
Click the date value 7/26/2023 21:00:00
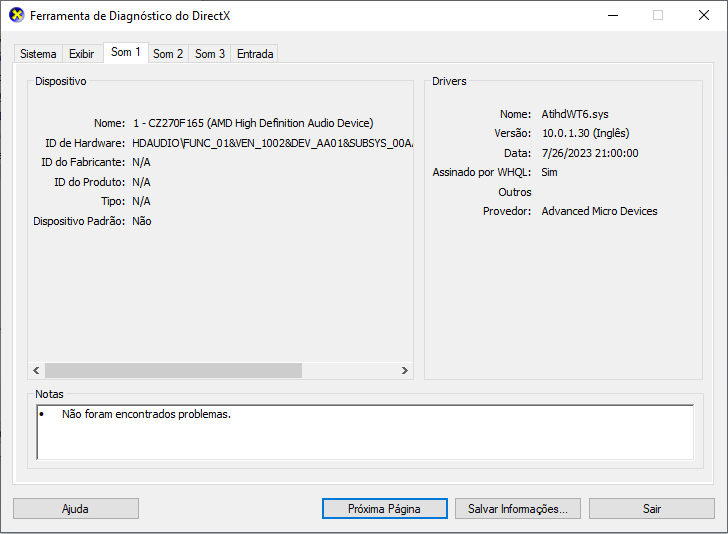590,153
